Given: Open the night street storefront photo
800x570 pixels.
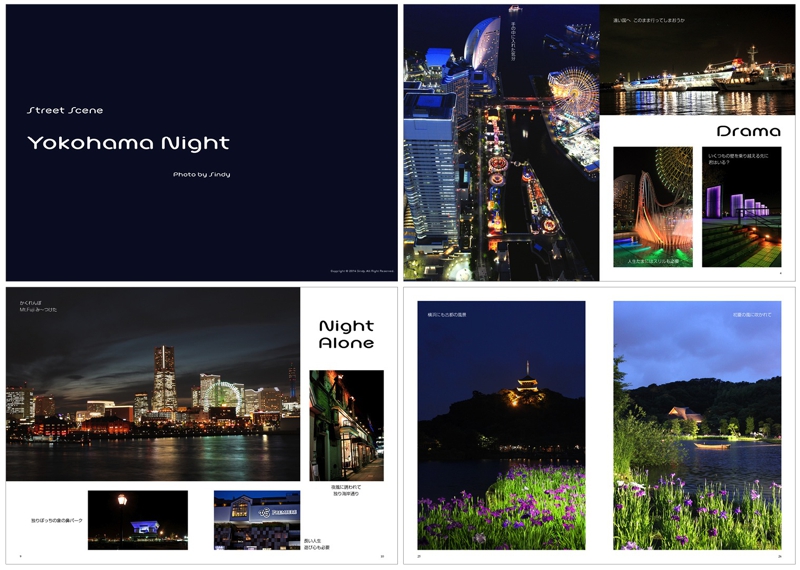Looking at the screenshot, I should (346, 426).
